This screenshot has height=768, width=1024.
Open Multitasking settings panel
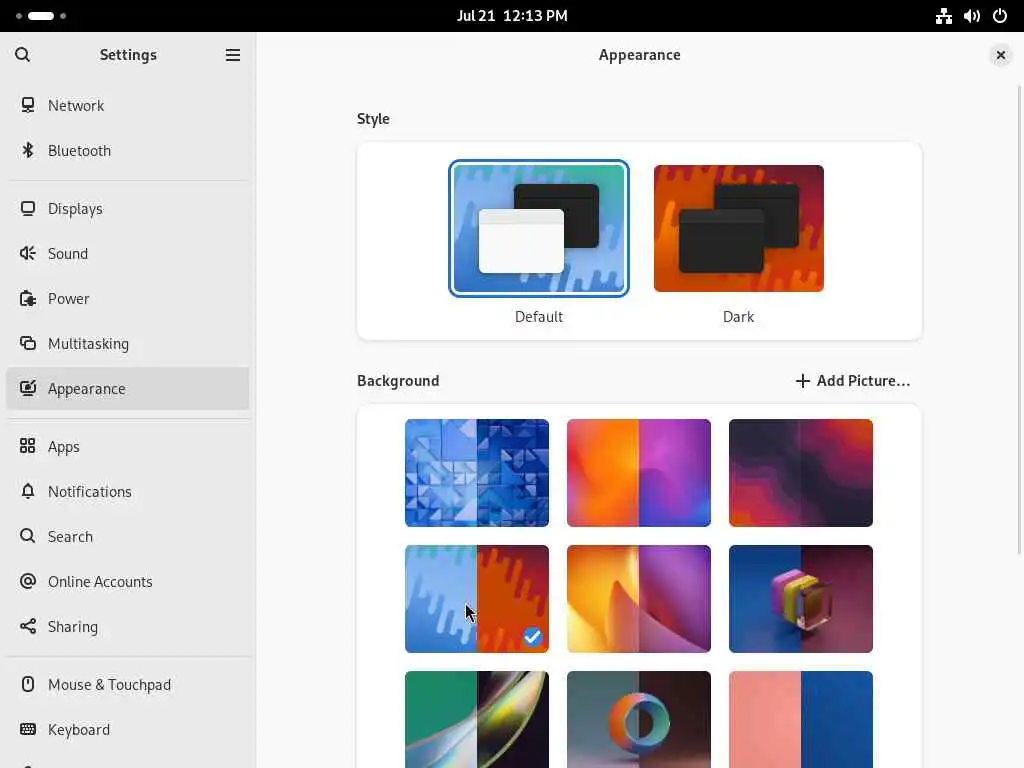[x=128, y=344]
